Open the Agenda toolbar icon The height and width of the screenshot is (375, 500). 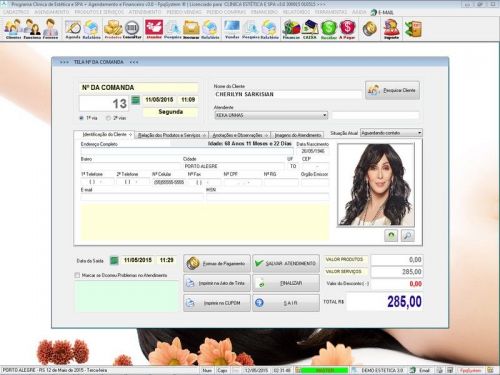coord(73,29)
